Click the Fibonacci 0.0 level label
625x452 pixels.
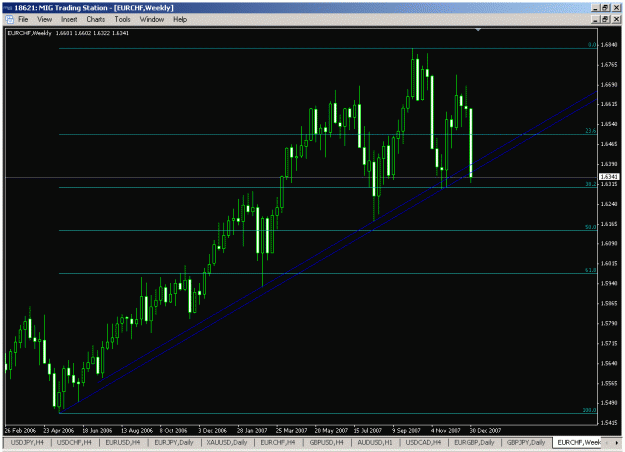592,45
